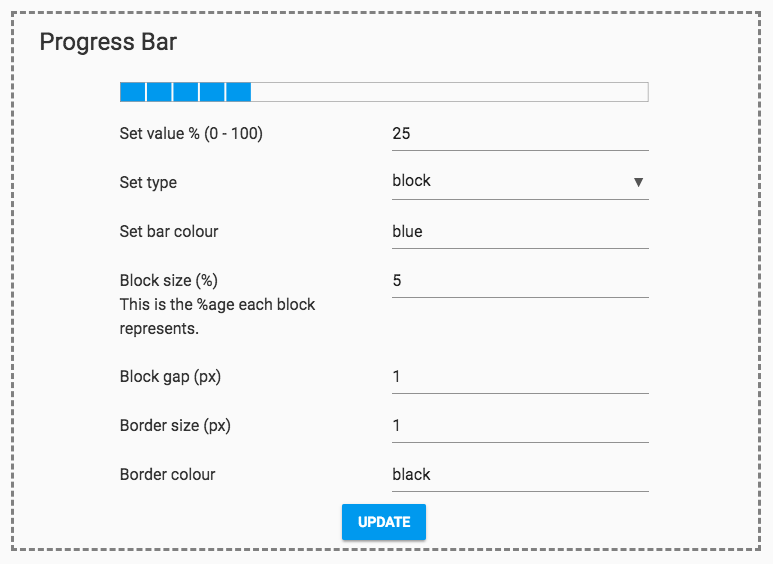Click the "Set type" label text
The width and height of the screenshot is (773, 564).
pos(148,183)
